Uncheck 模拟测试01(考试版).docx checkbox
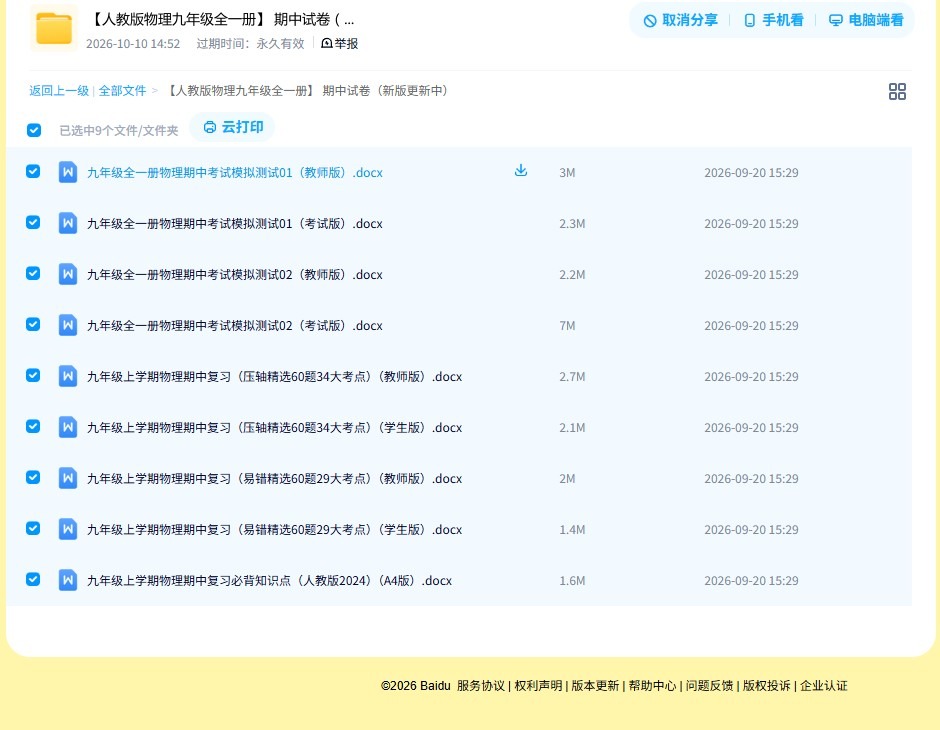The height and width of the screenshot is (730, 940). pyautogui.click(x=34, y=222)
